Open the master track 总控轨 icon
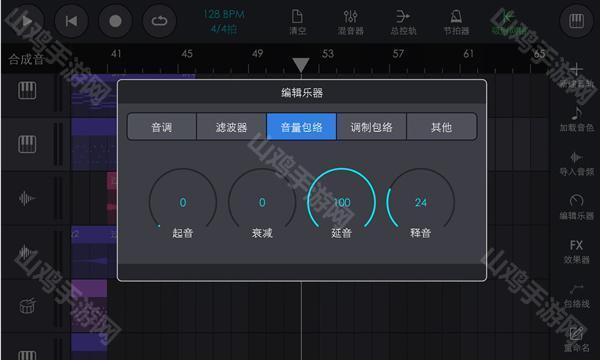The width and height of the screenshot is (600, 360). [403, 22]
